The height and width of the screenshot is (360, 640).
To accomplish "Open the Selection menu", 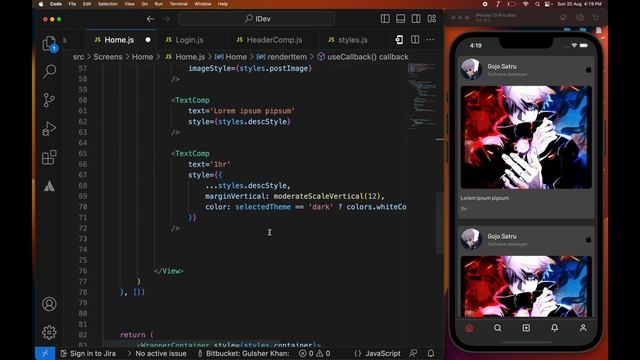I will (x=107, y=4).
